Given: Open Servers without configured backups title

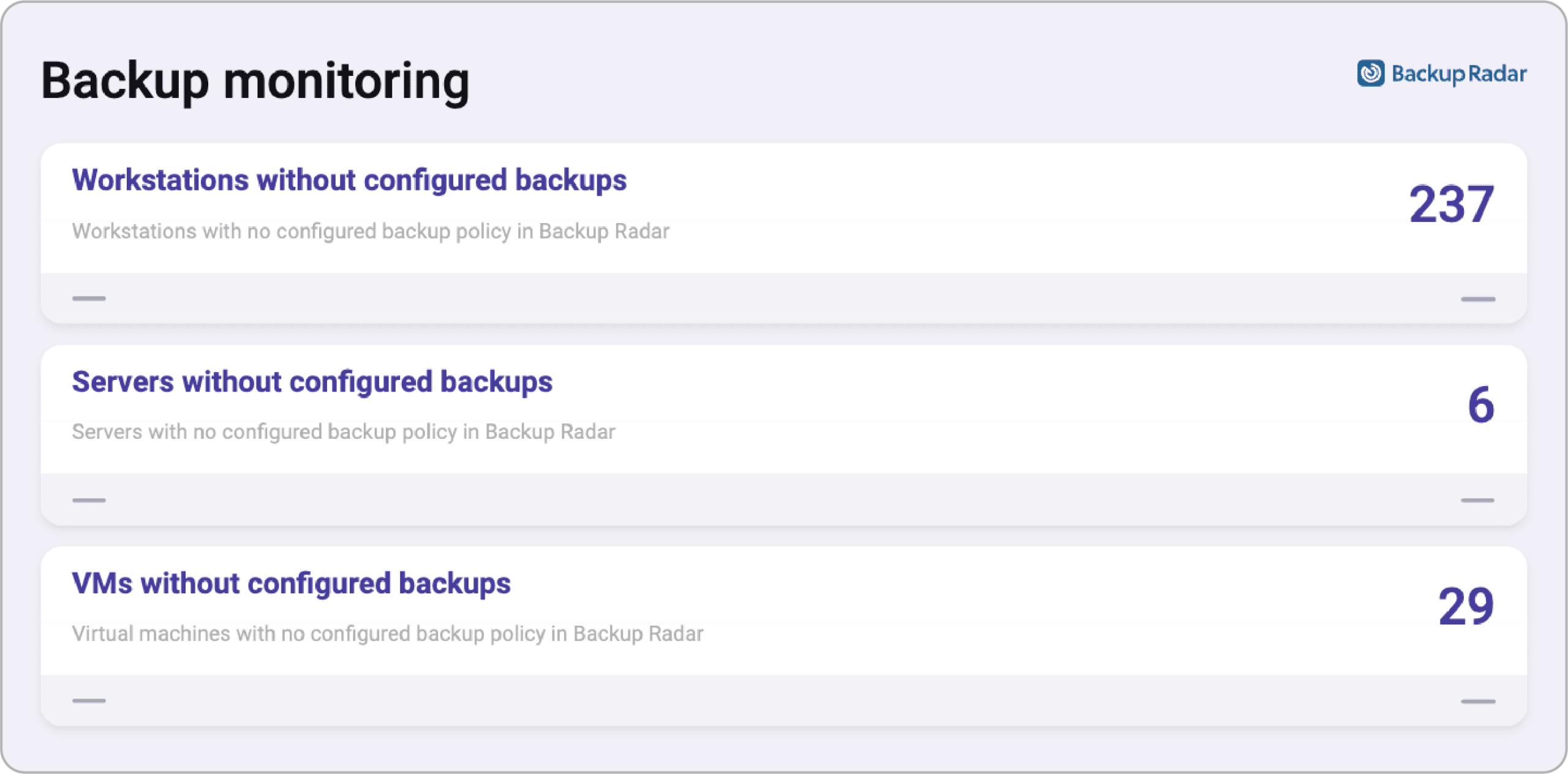Looking at the screenshot, I should tap(312, 382).
